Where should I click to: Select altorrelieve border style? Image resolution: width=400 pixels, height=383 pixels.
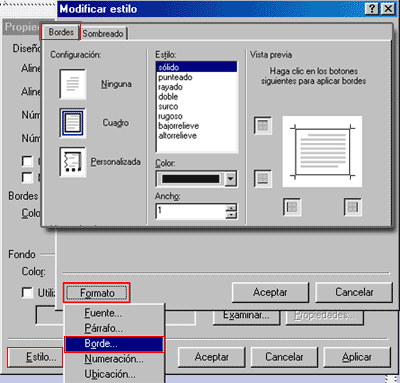pos(197,135)
